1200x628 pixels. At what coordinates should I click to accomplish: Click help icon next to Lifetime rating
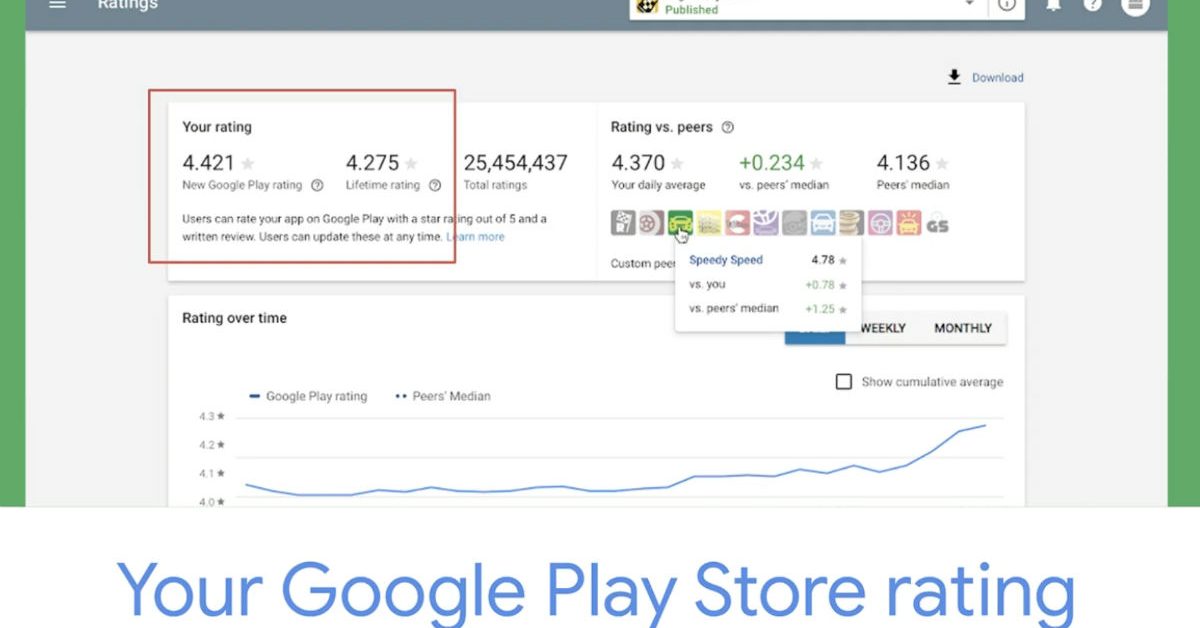[435, 185]
